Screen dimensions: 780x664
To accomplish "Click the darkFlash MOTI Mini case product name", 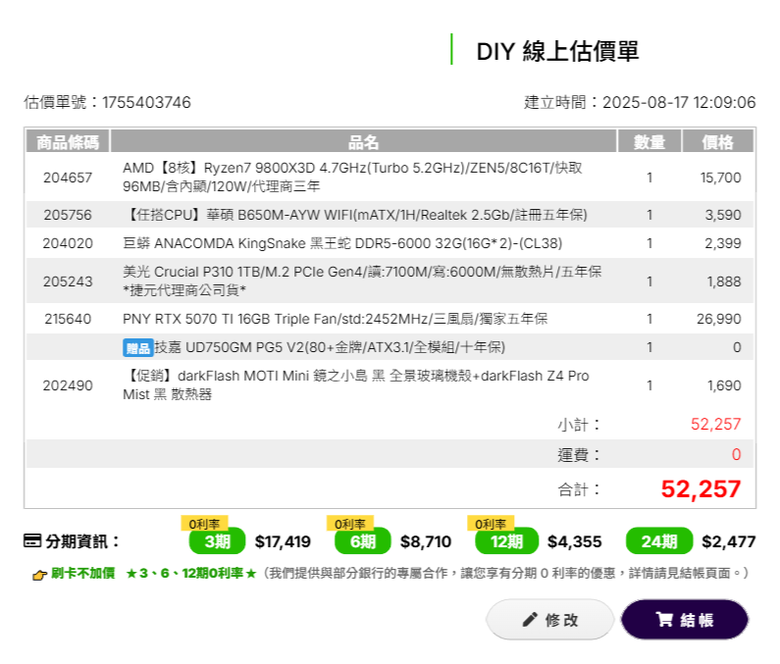I will [x=356, y=385].
